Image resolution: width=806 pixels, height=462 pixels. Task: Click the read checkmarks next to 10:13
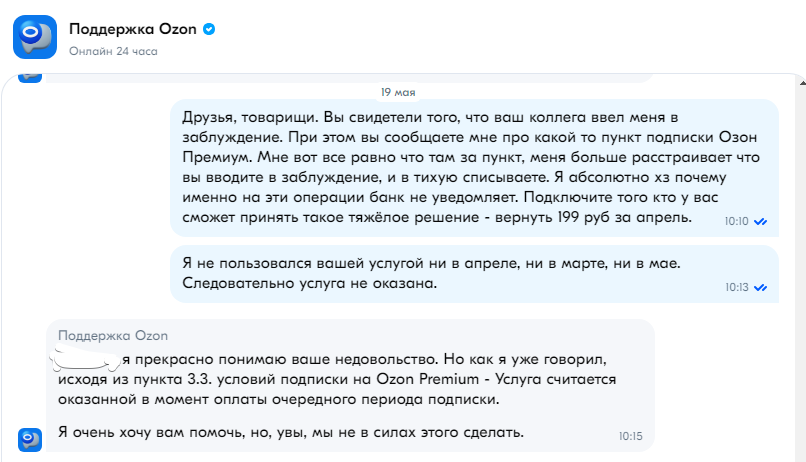coord(760,287)
